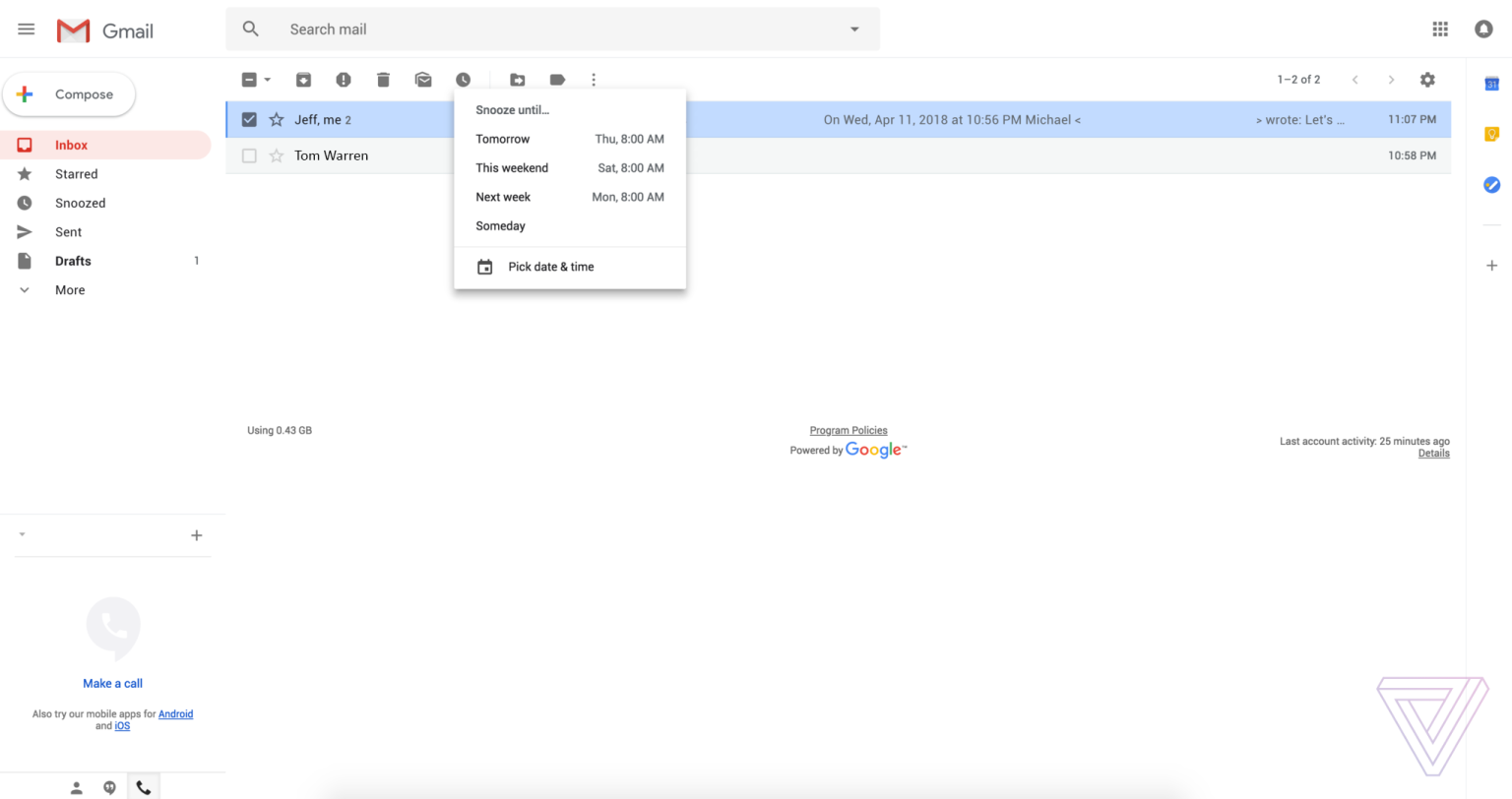Open Google Keep in the side panel
Image resolution: width=1512 pixels, height=799 pixels.
[x=1490, y=134]
